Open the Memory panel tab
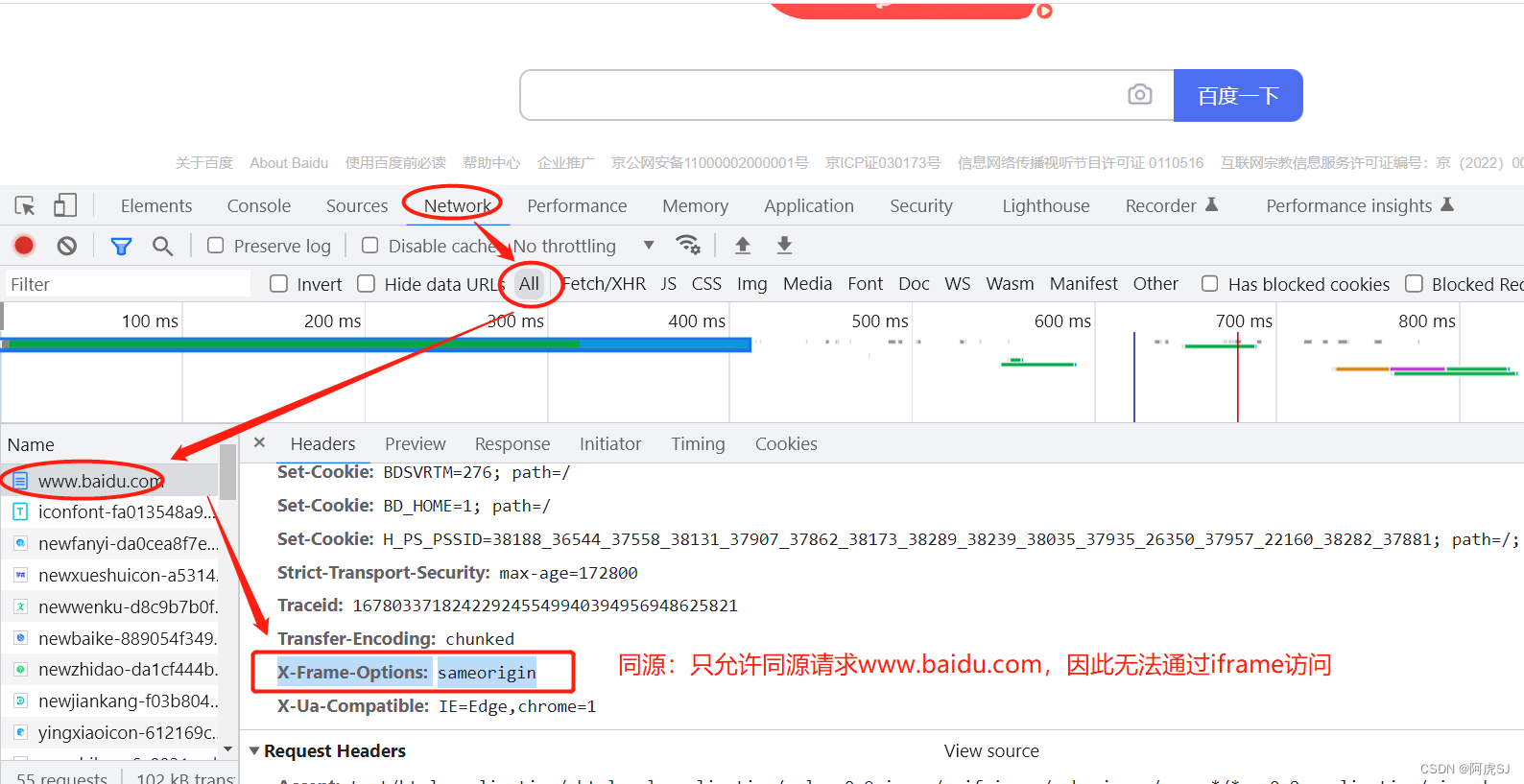Image resolution: width=1524 pixels, height=784 pixels. click(696, 206)
